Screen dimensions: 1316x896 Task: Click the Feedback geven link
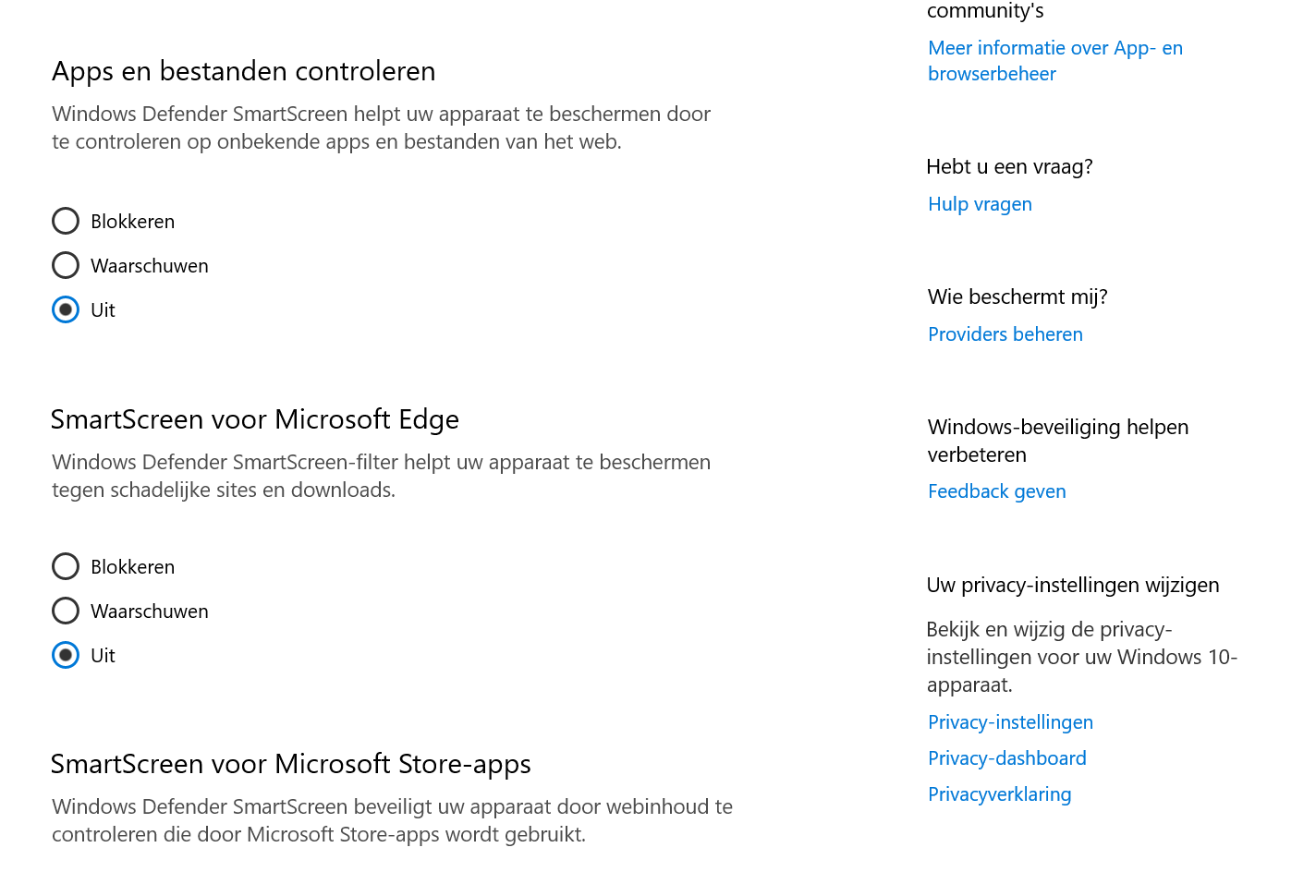[996, 491]
